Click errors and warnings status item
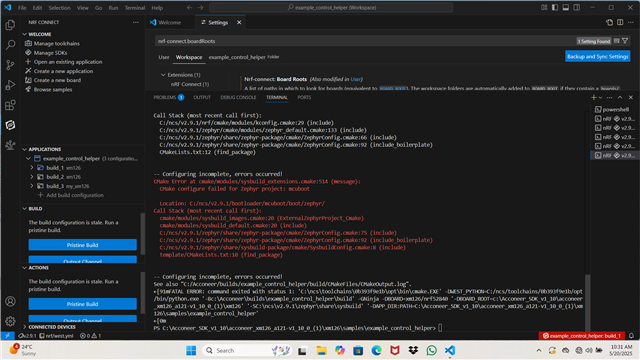Screen dimensions: 640x360 (x=91, y=336)
